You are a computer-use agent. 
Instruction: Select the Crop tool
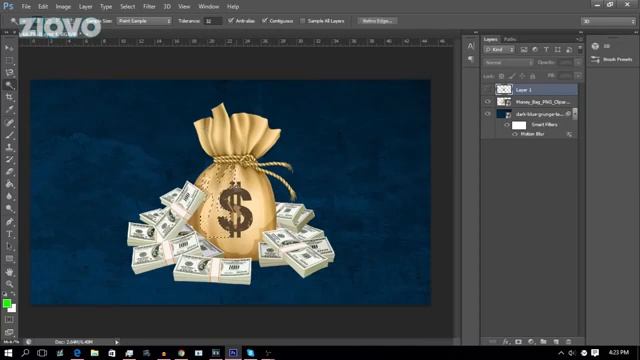[9, 97]
